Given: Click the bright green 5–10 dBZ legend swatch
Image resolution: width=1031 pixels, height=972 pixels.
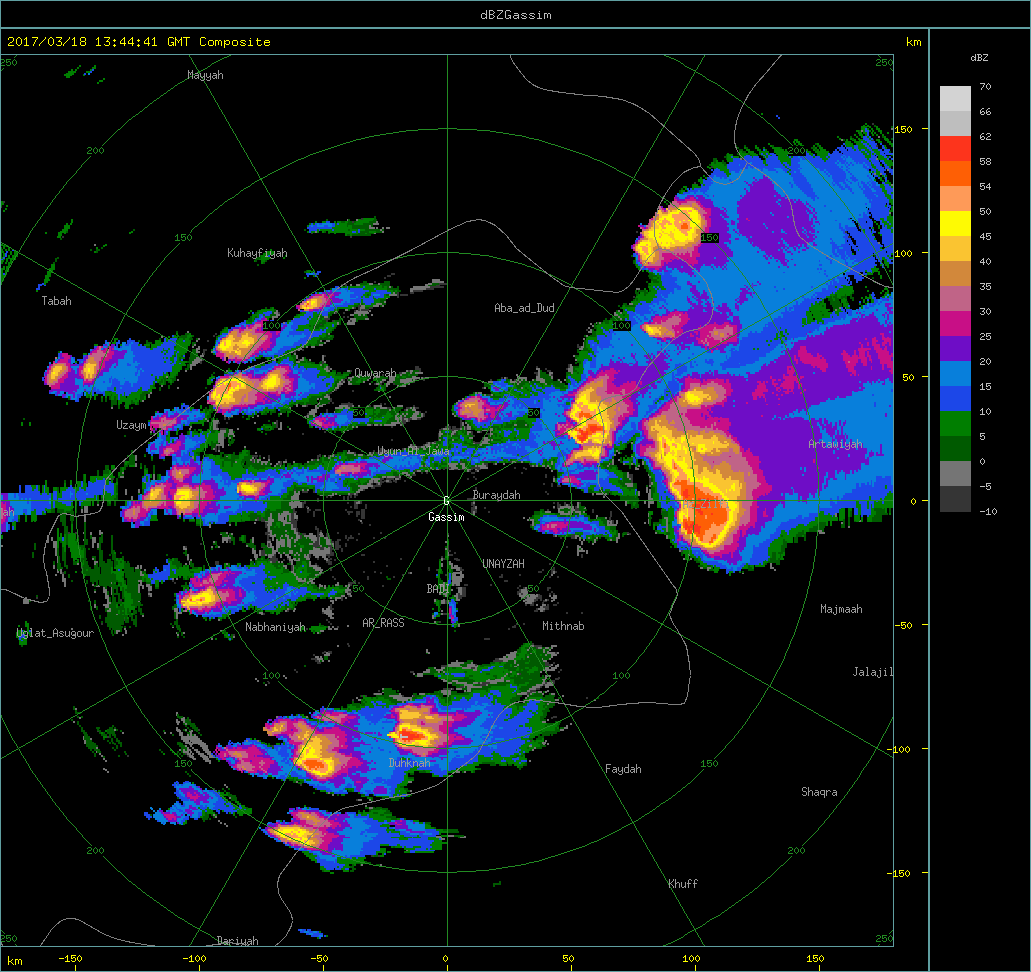Looking at the screenshot, I should click(955, 424).
